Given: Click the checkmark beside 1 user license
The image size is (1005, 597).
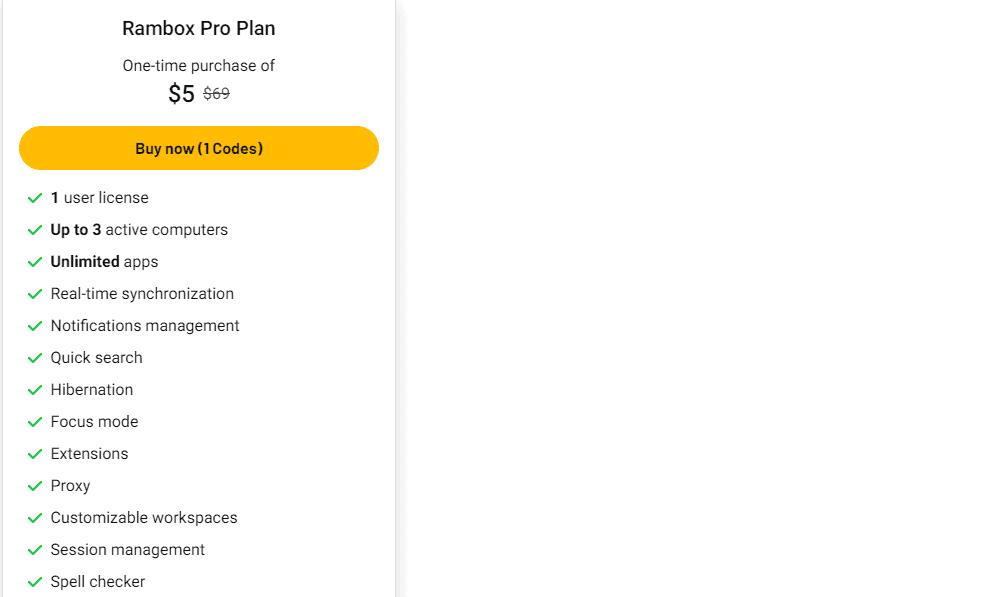Looking at the screenshot, I should [35, 198].
